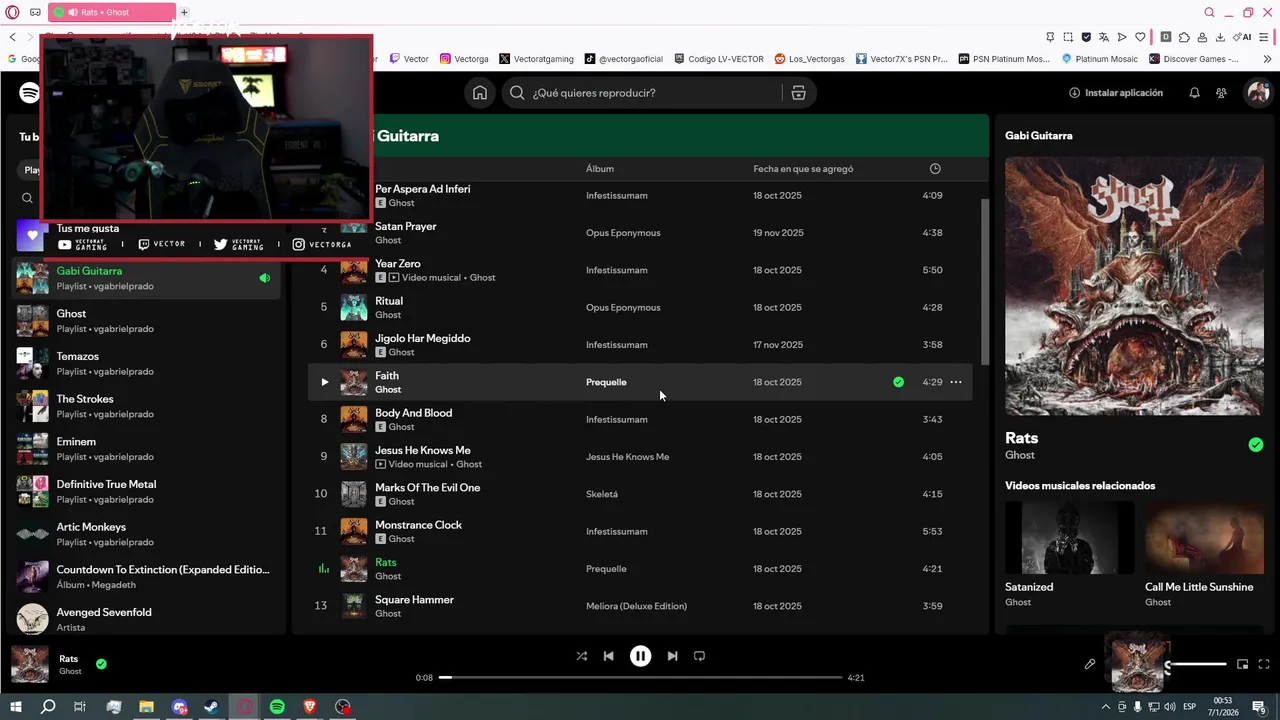Open Spotify from the Windows taskbar
1280x720 pixels.
(277, 707)
